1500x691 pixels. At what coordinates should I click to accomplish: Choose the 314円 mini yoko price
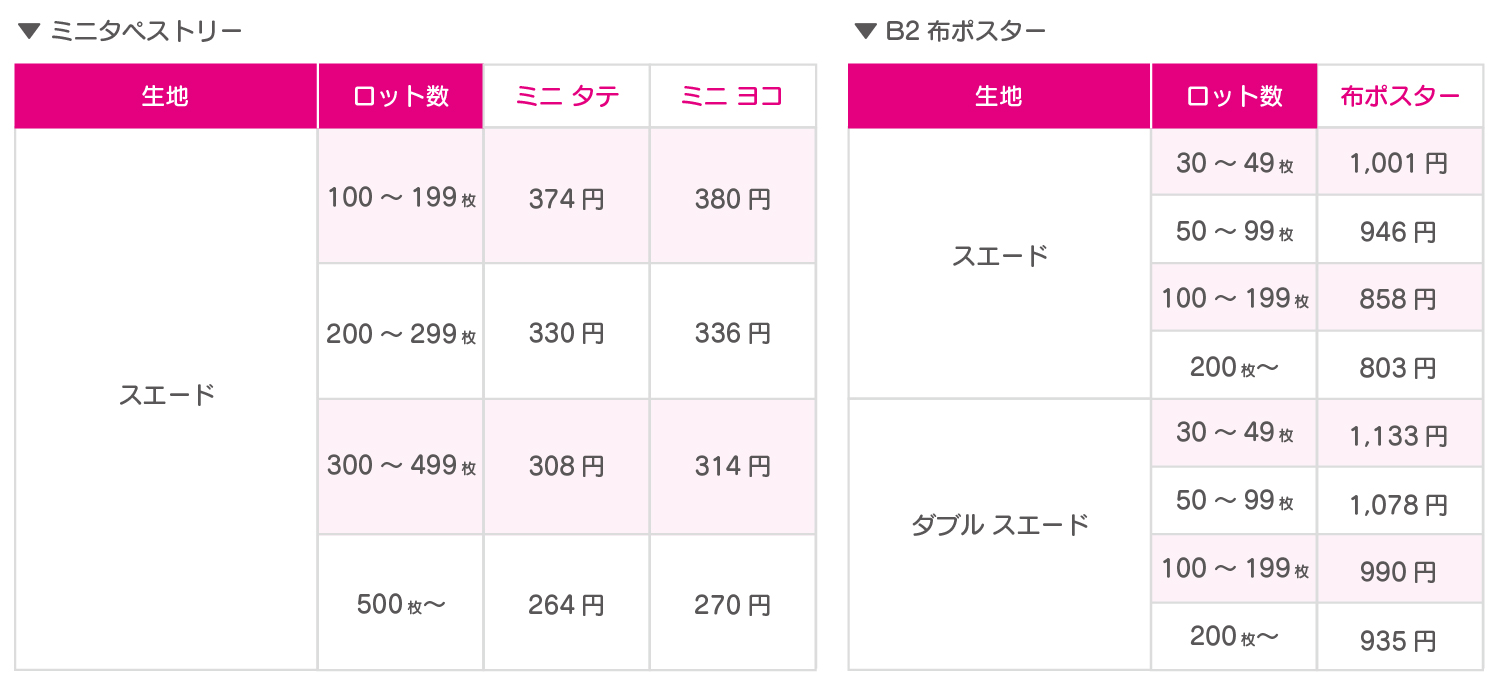pos(732,466)
